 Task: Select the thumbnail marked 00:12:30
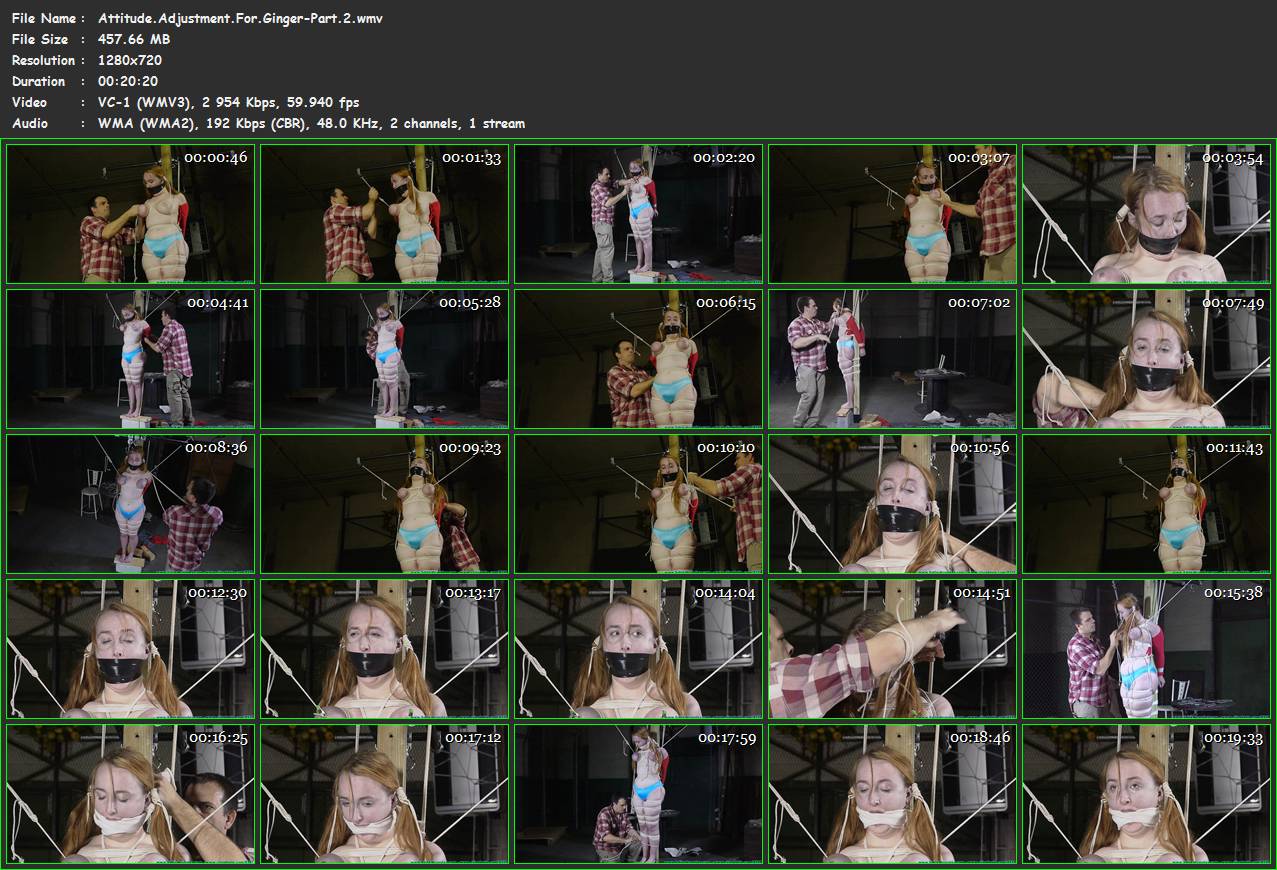[x=130, y=649]
